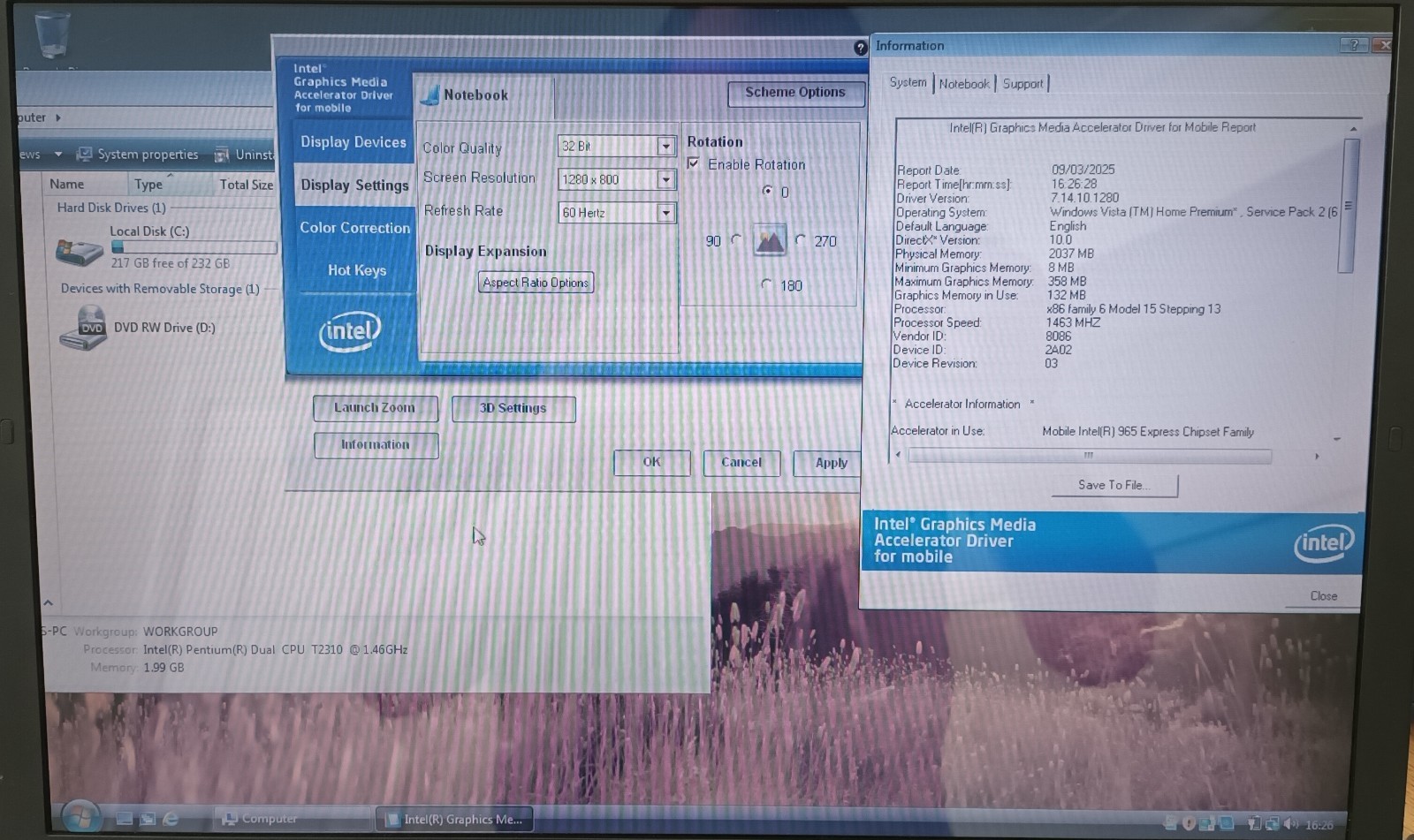
Task: Click the Information button
Action: coord(376,444)
